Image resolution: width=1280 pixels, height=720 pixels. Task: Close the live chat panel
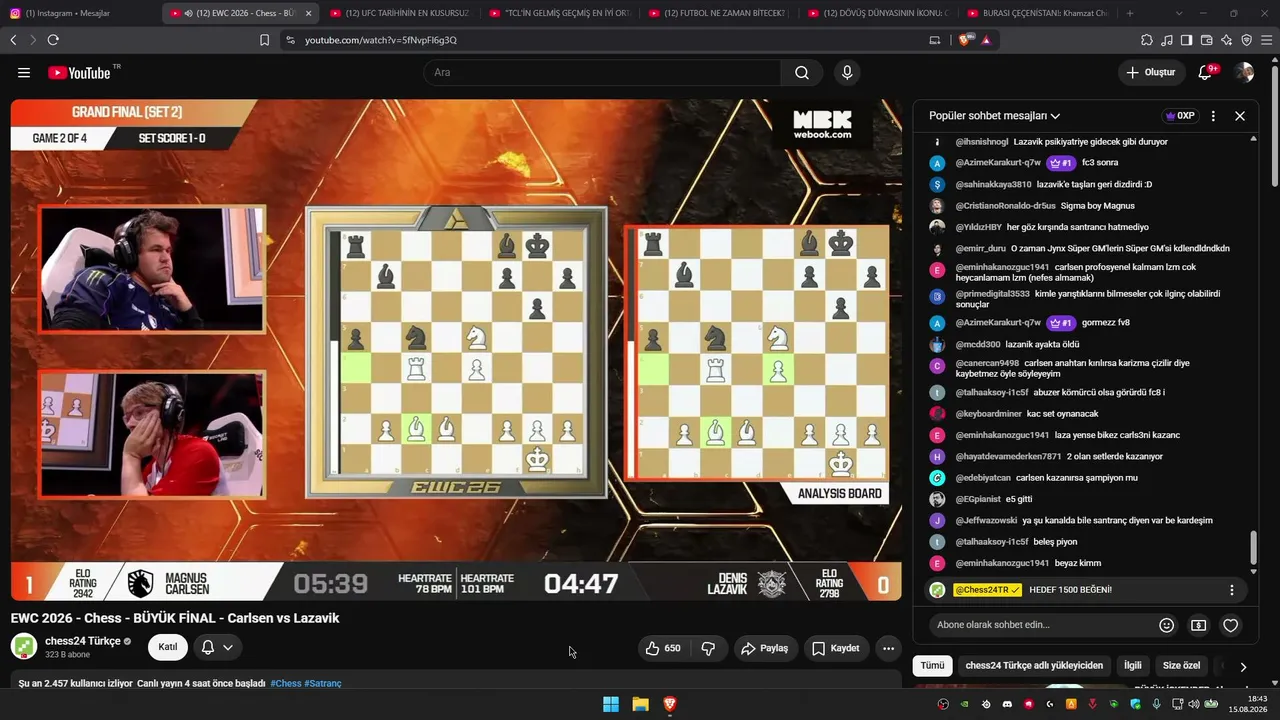point(1240,116)
